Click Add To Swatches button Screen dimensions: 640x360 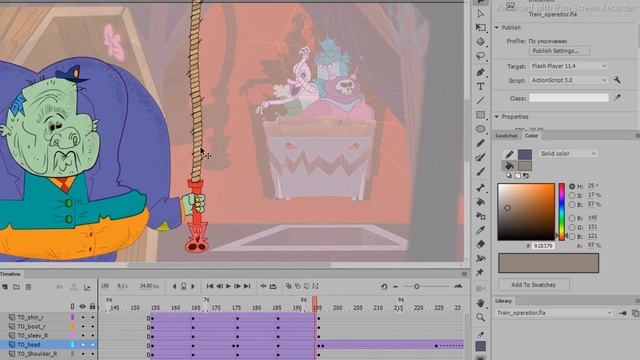click(x=533, y=285)
